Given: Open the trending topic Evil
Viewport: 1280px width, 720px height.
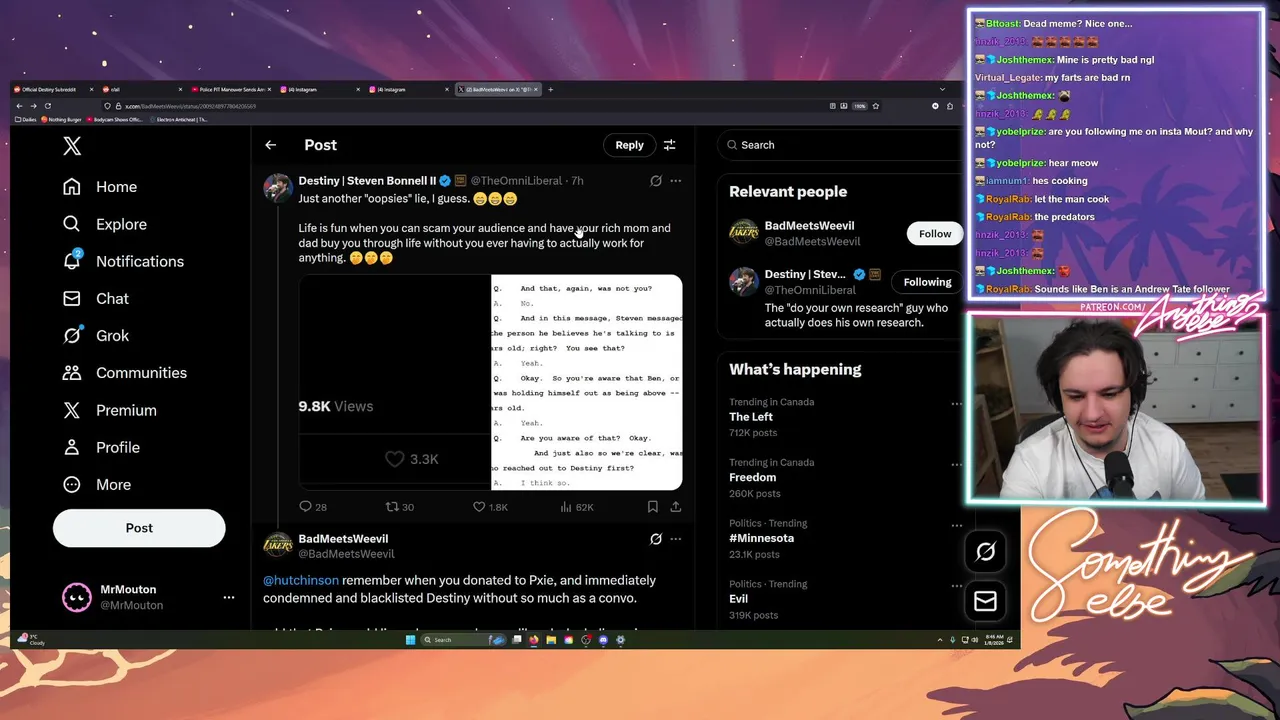Looking at the screenshot, I should coord(738,599).
